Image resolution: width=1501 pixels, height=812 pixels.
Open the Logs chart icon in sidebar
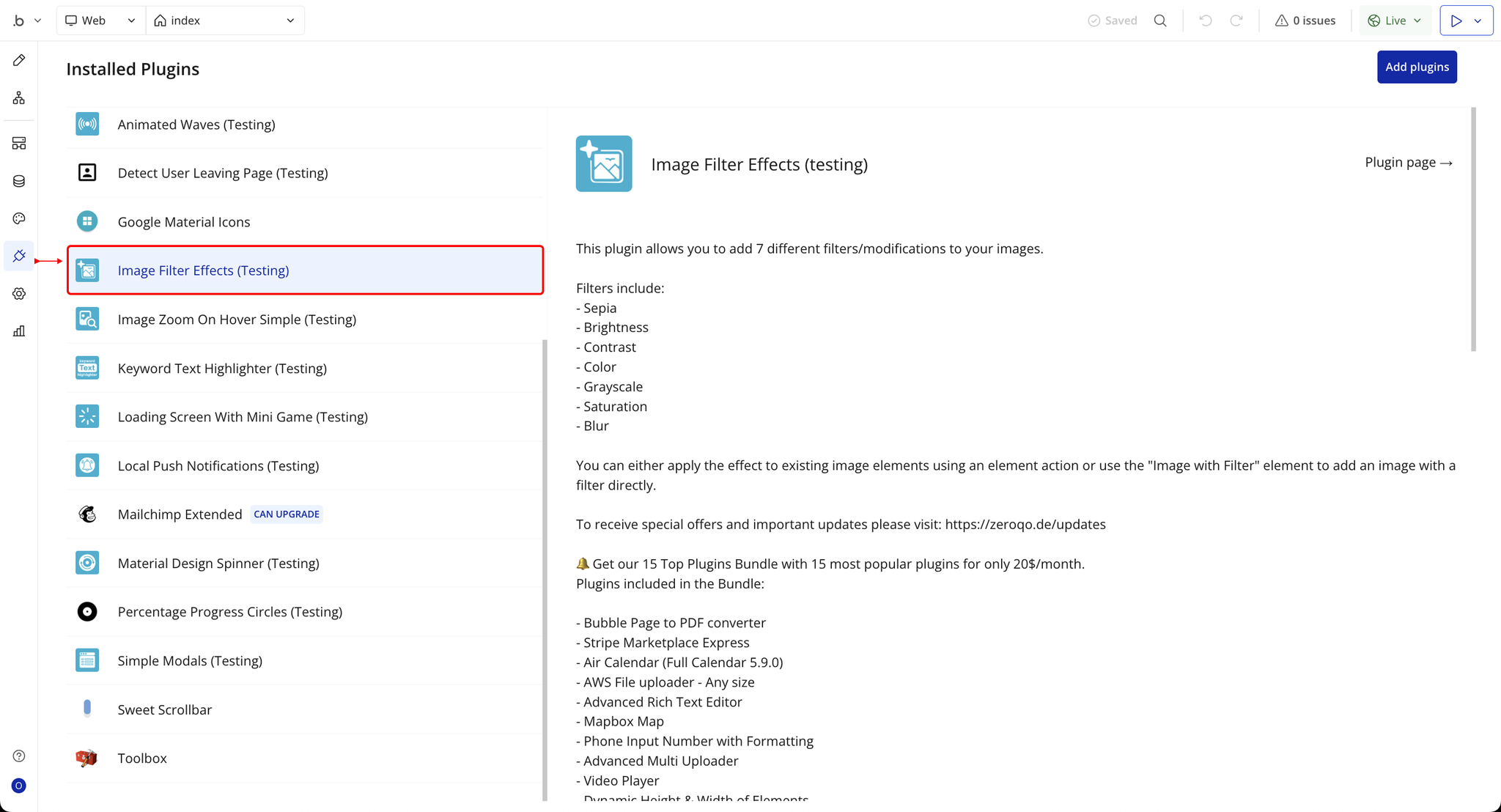(x=19, y=331)
